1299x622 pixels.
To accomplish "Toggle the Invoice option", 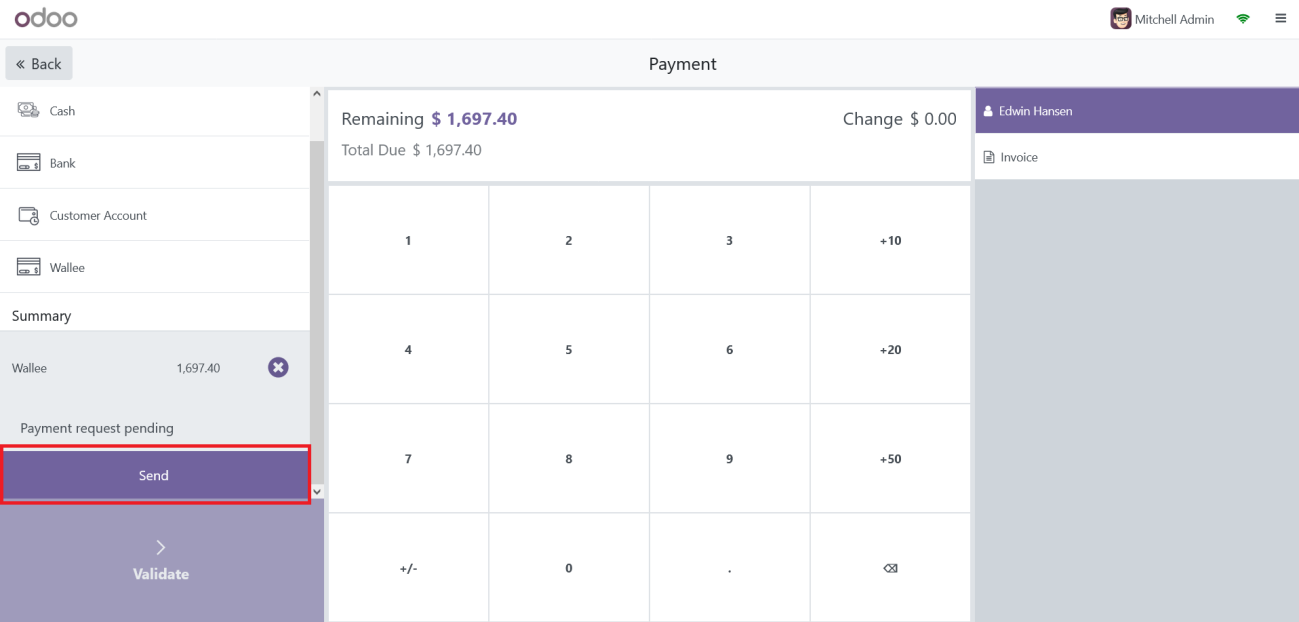I will coord(1011,157).
